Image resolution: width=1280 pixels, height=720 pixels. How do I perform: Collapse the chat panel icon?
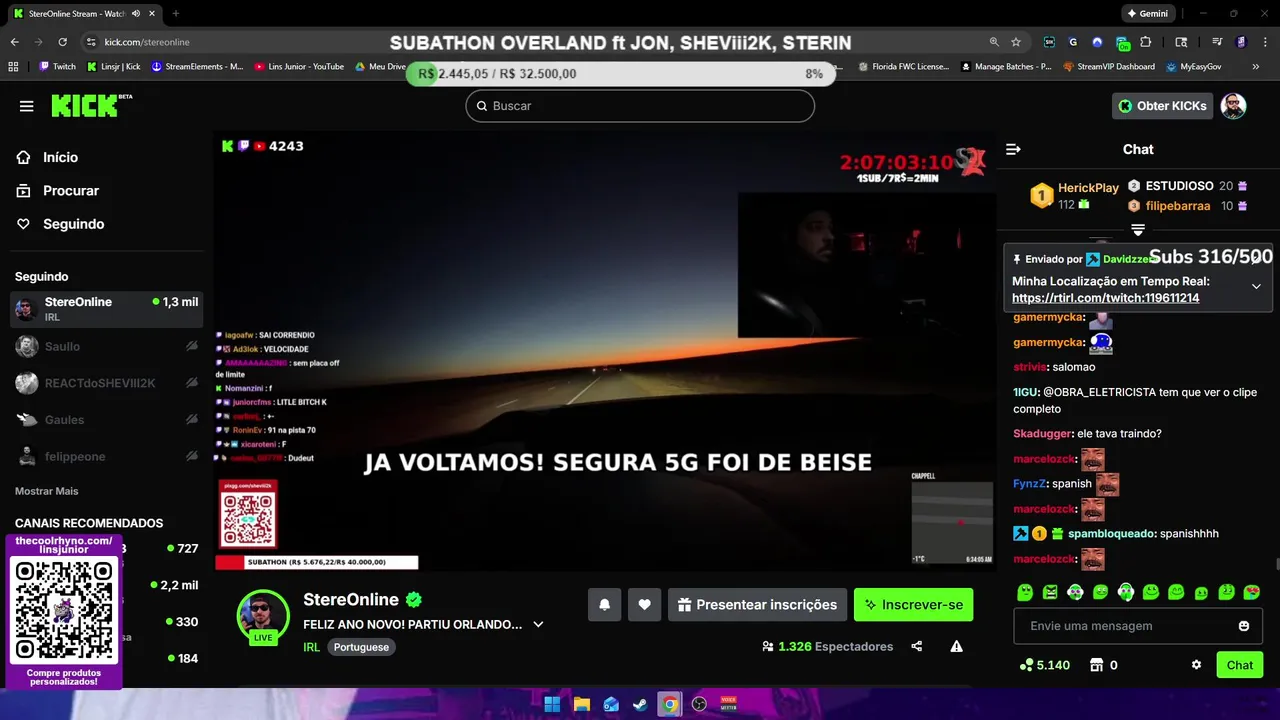click(x=1013, y=149)
